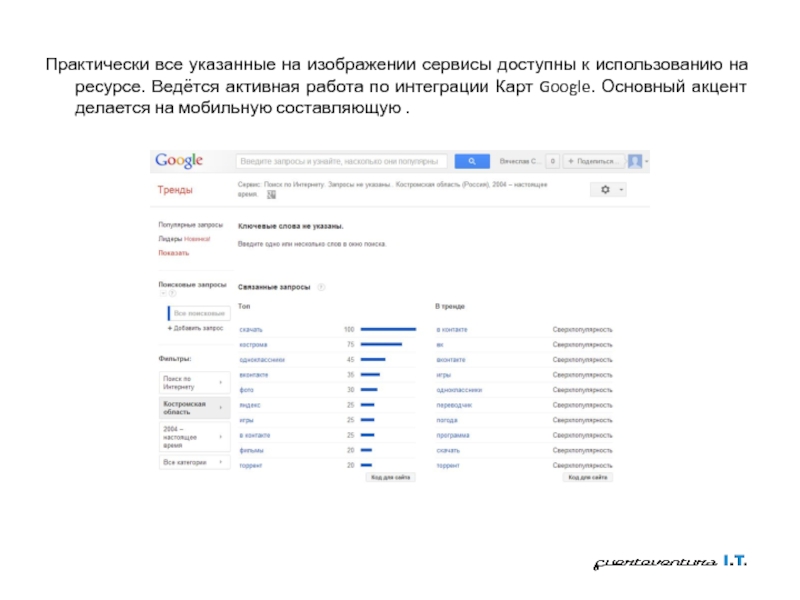800x600 pixels.
Task: Click the value 30 next to фото
Action: coord(351,390)
